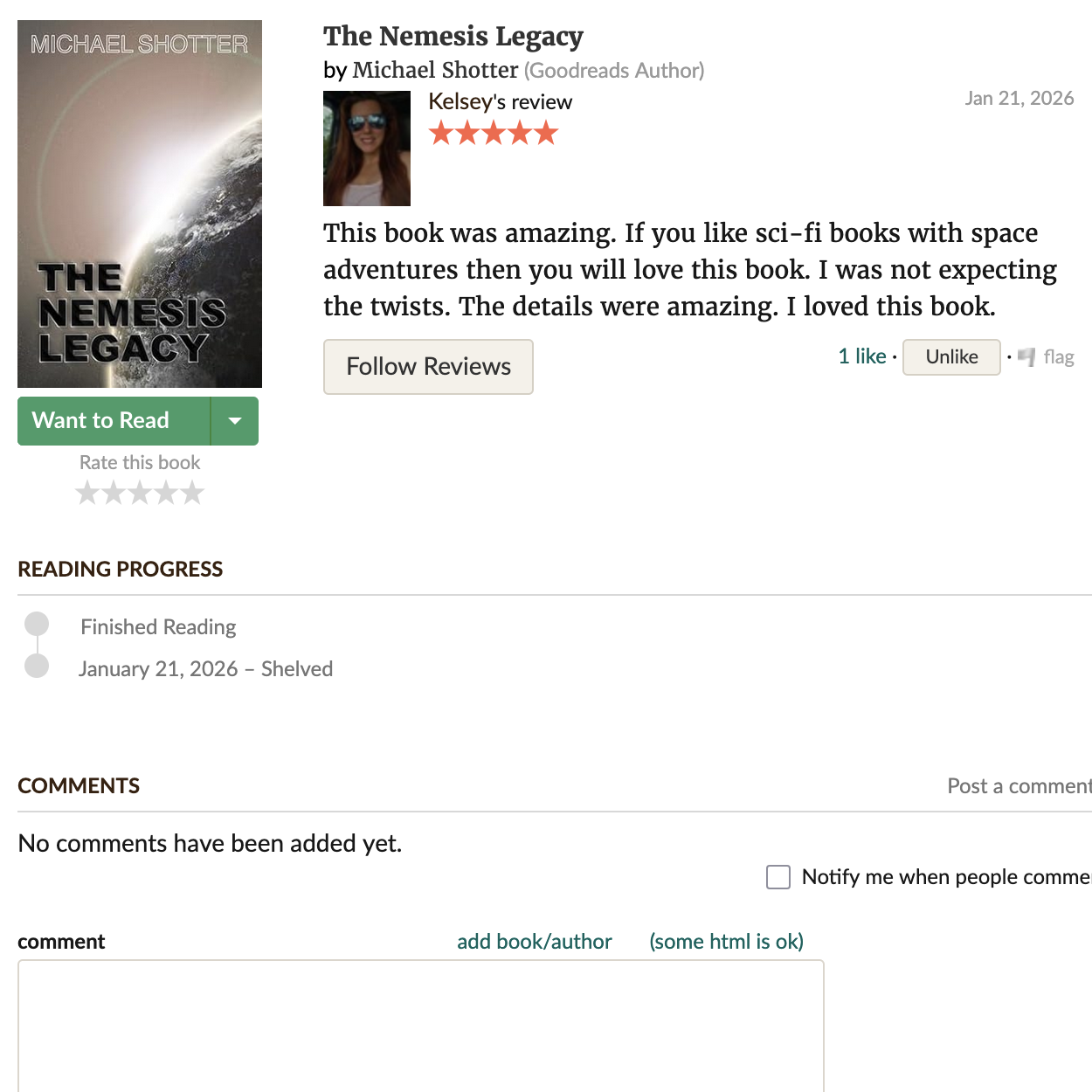The height and width of the screenshot is (1092, 1092).
Task: Open Michael Shotter author link
Action: (435, 70)
